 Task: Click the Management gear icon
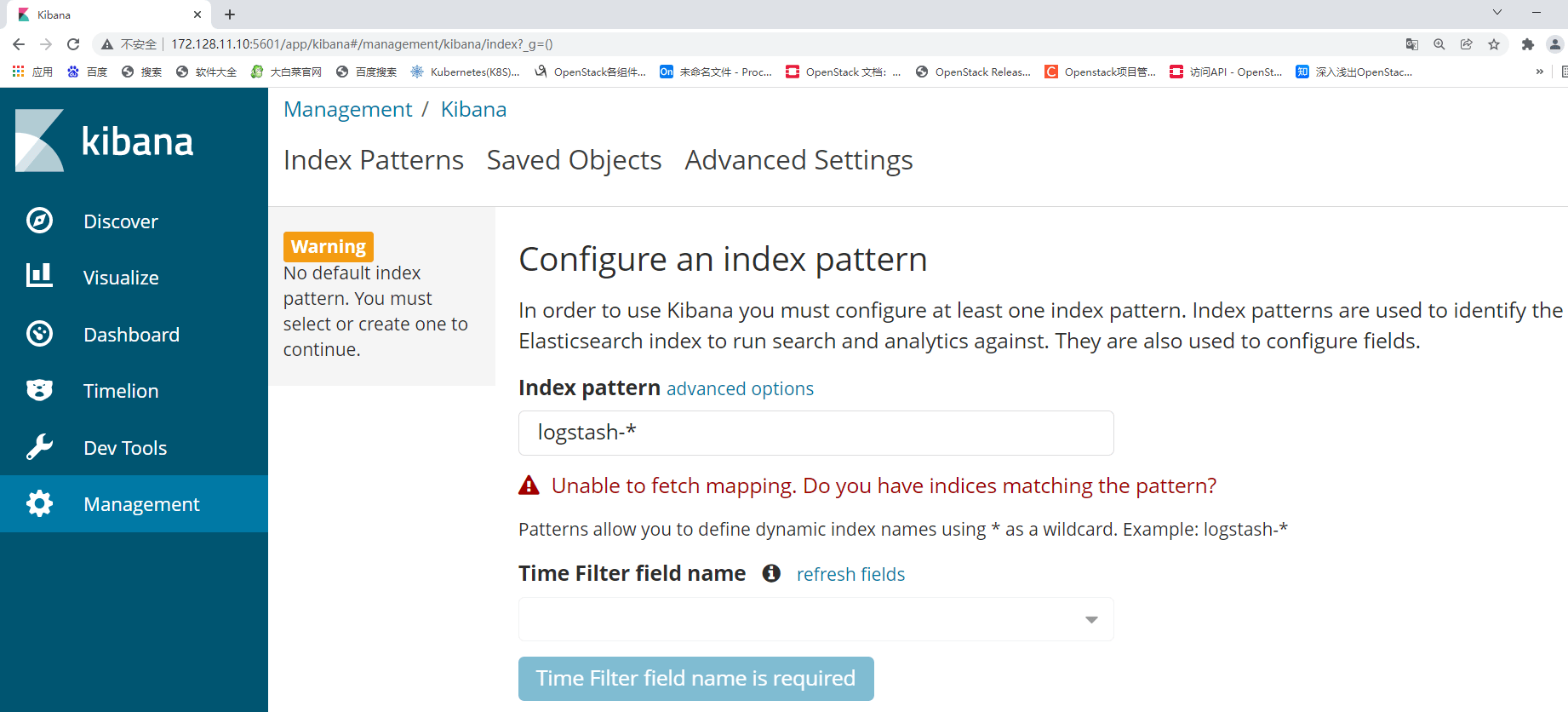(39, 503)
